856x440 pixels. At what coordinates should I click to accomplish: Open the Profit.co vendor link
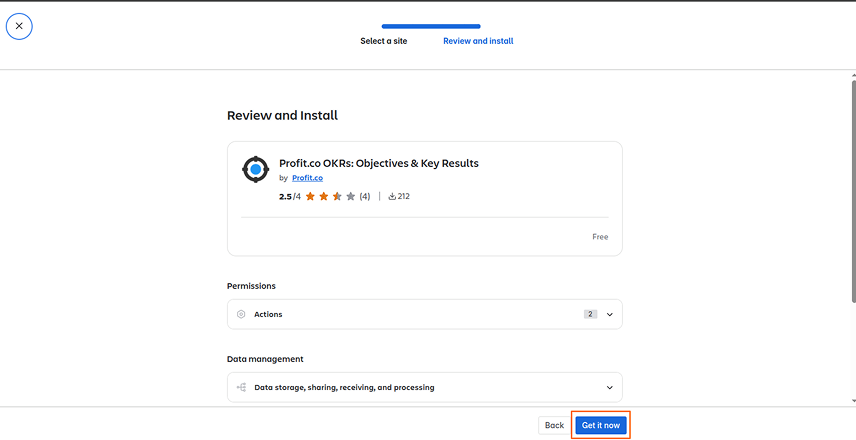point(307,178)
